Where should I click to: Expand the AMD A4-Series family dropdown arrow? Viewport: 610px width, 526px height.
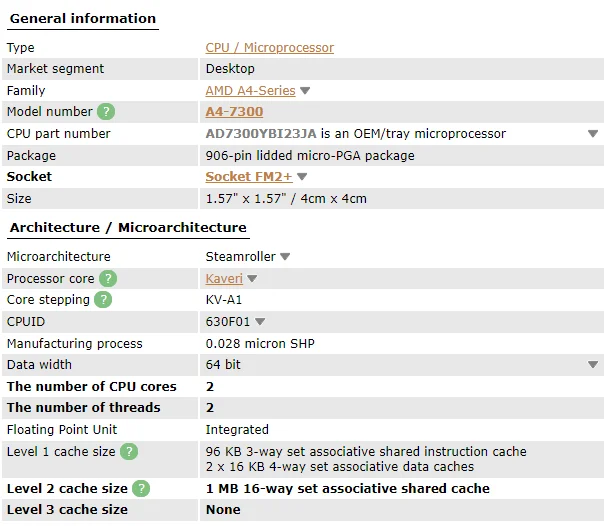tap(305, 91)
